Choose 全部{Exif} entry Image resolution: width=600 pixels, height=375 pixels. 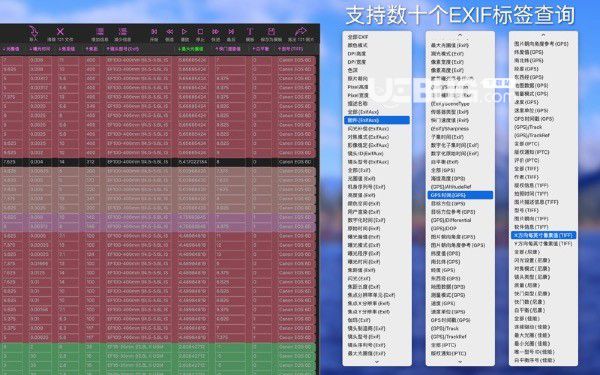coord(359,170)
